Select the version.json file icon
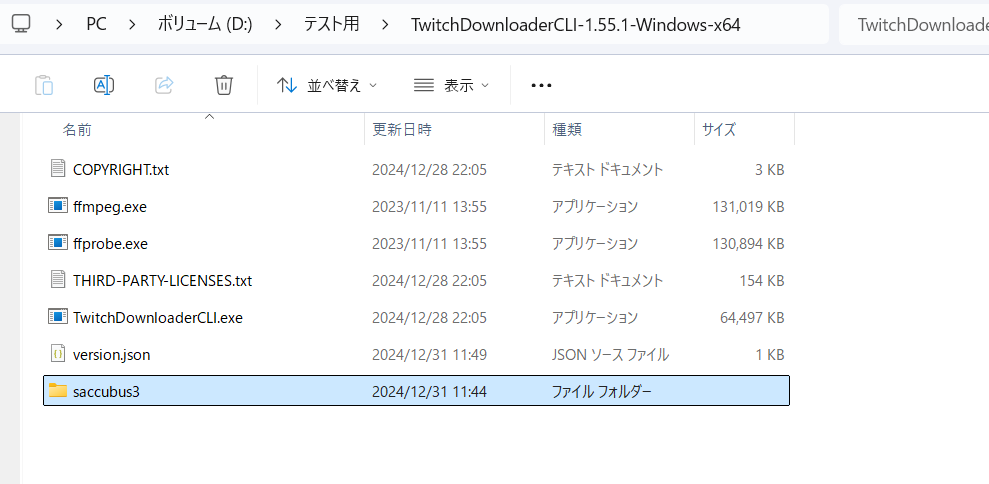 (58, 354)
